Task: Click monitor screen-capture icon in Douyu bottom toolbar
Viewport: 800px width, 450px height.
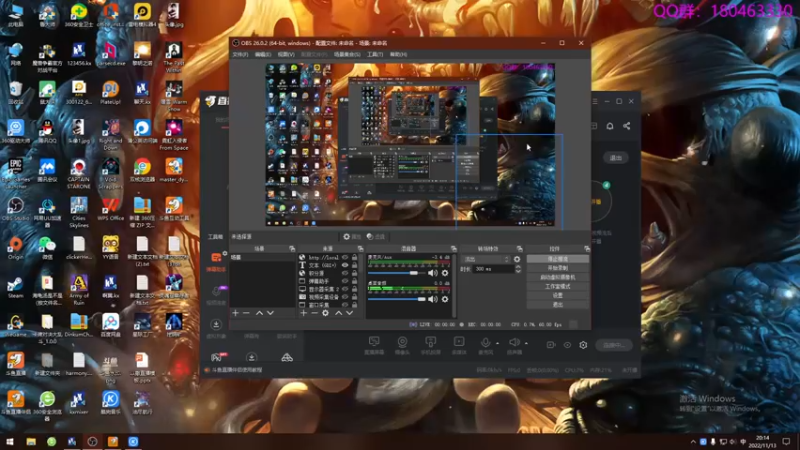Action: 374,342
